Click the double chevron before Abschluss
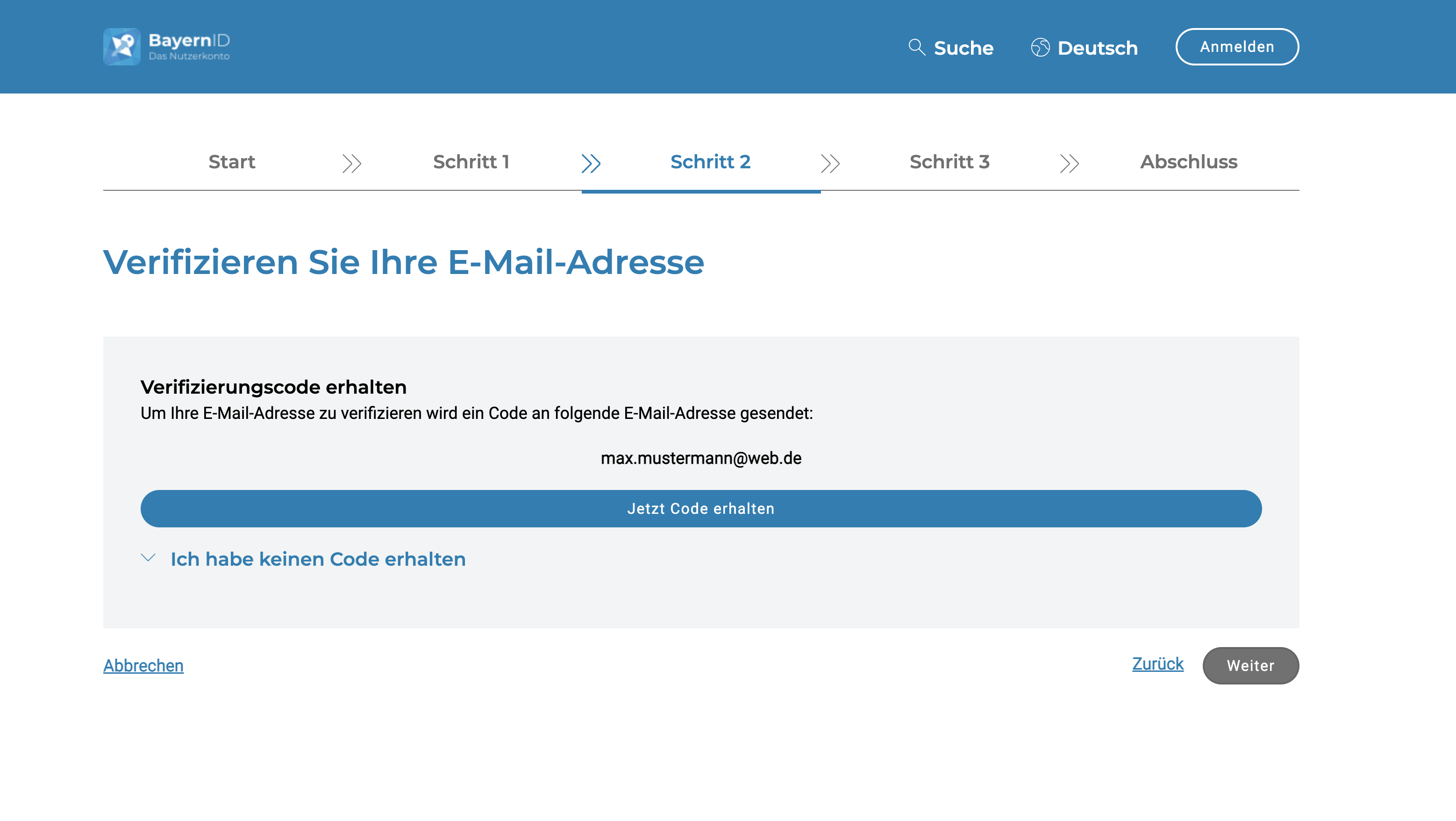1456x821 pixels. [x=1069, y=164]
